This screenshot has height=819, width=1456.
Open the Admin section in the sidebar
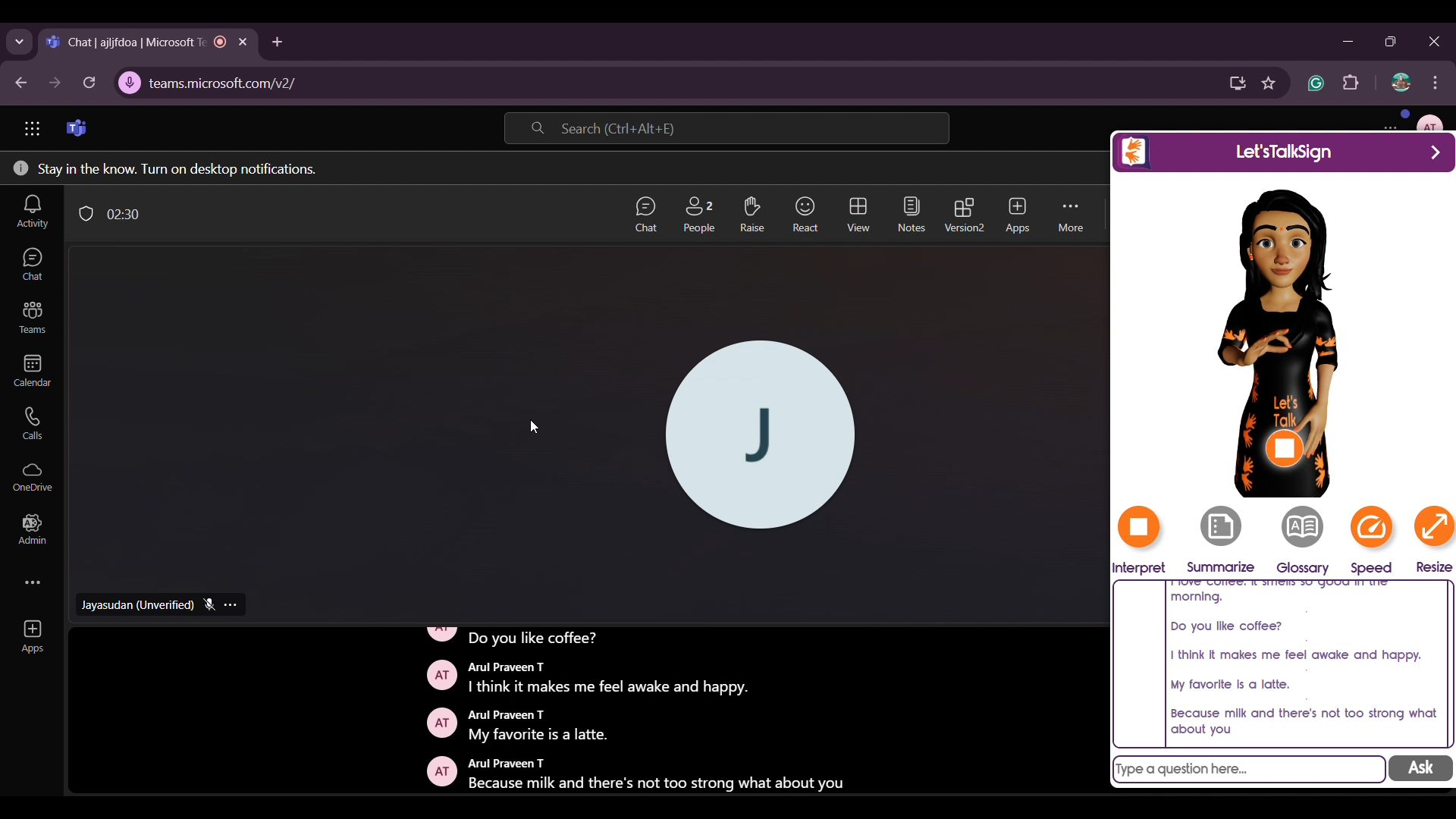[x=32, y=529]
